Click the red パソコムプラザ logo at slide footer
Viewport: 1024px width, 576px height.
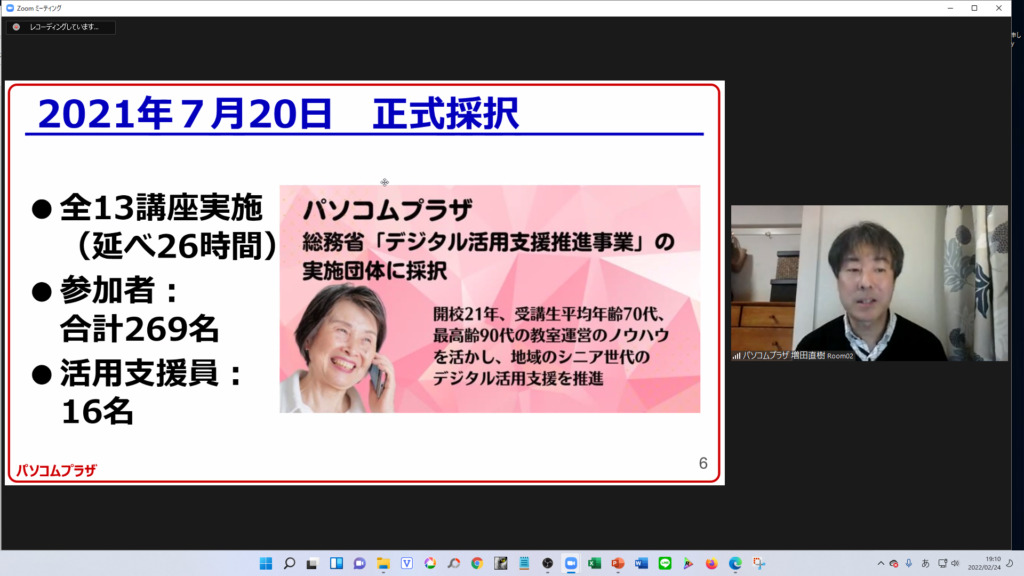(56, 470)
